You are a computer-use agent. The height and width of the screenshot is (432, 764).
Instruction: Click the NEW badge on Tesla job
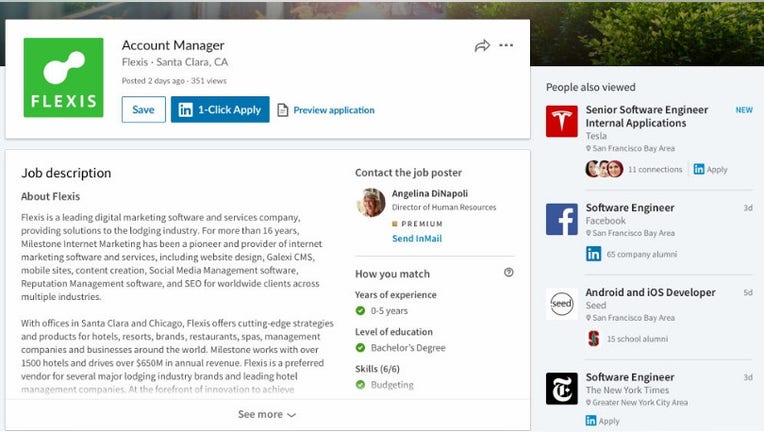744,110
